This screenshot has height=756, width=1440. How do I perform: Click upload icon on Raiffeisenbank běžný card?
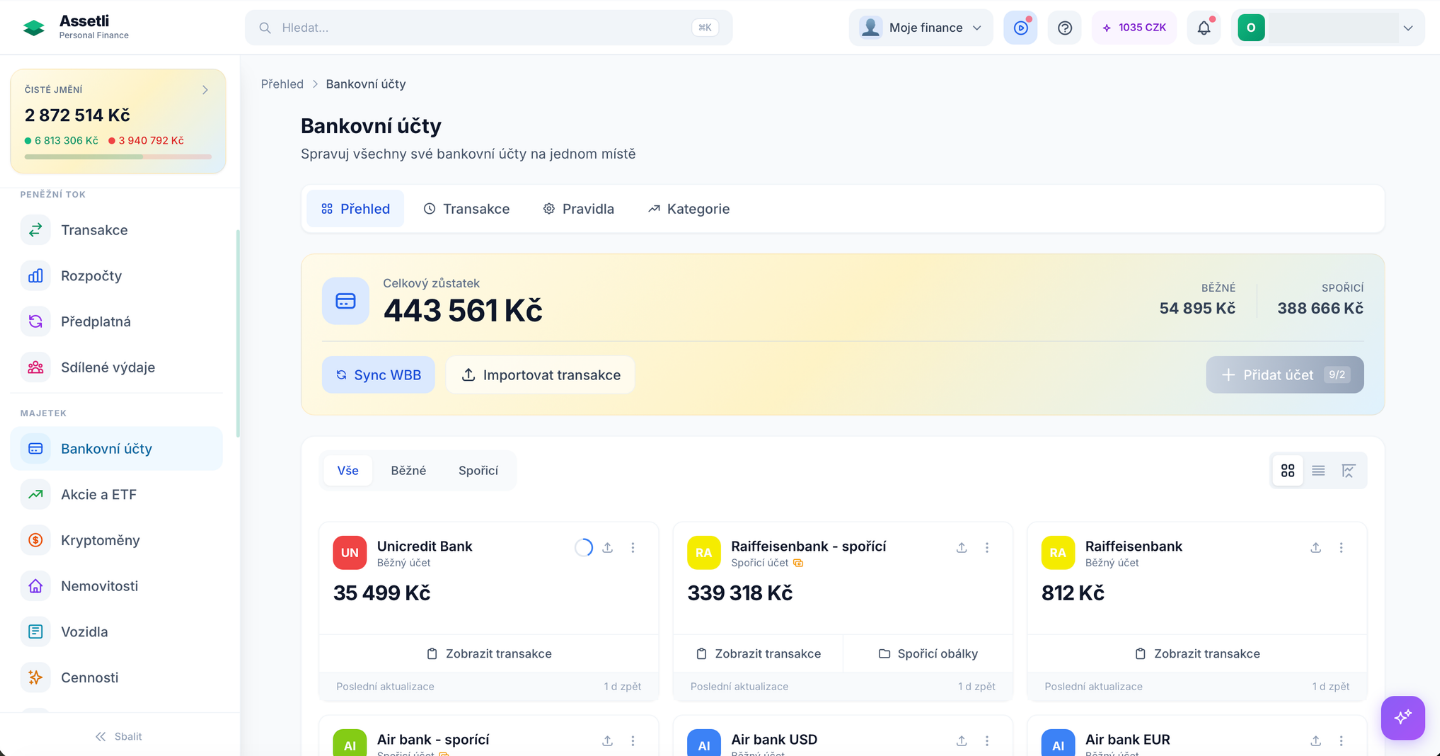coord(1315,548)
